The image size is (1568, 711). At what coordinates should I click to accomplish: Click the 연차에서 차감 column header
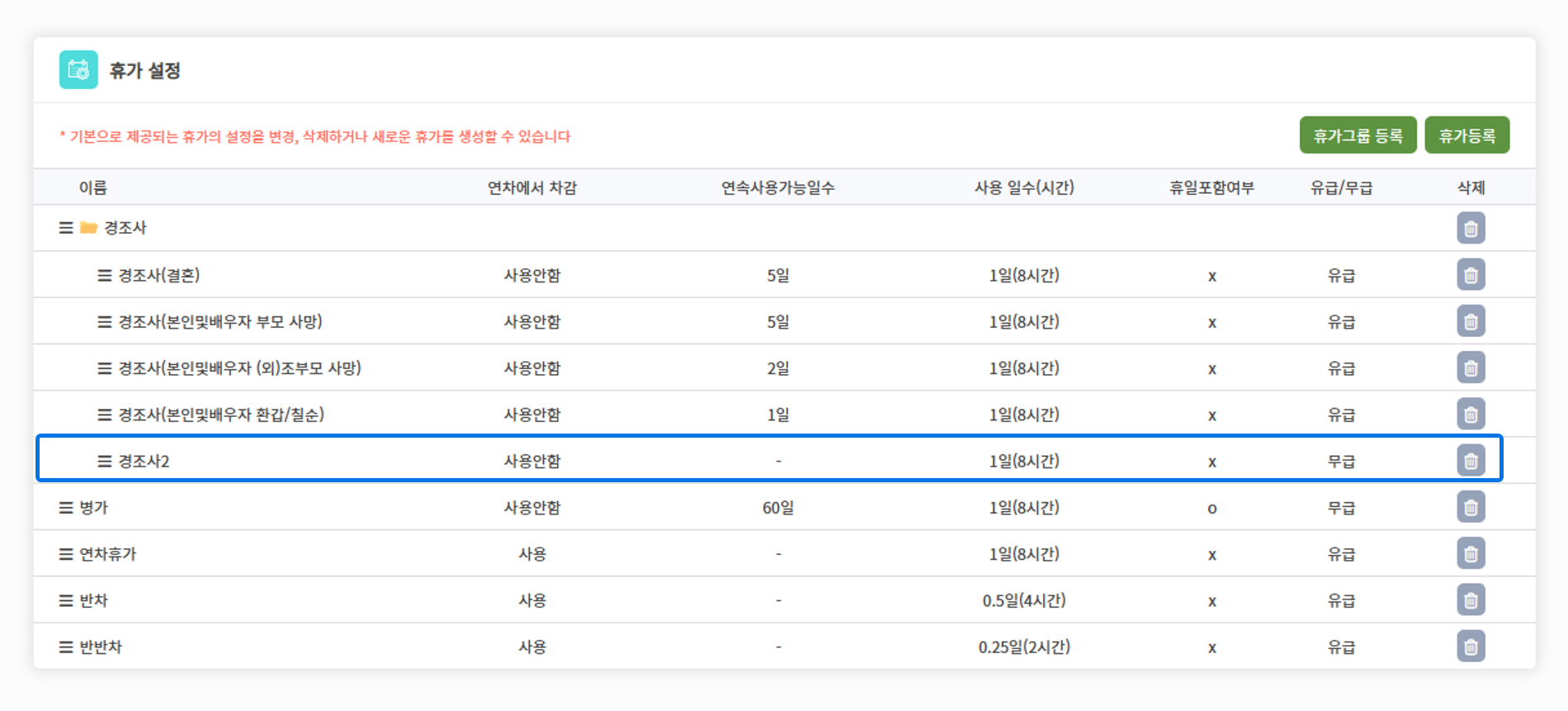click(532, 187)
